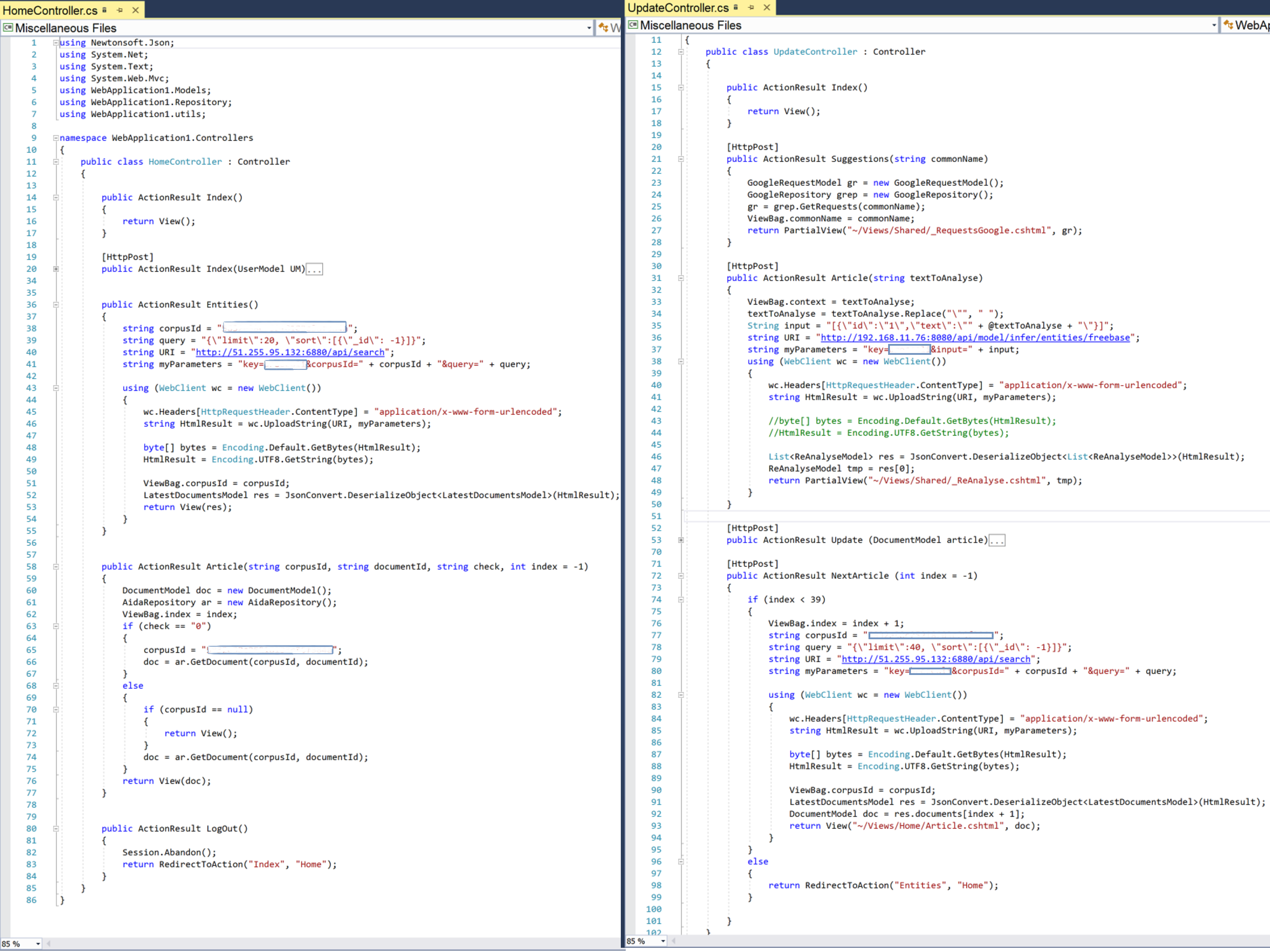
Task: Open the 192.168.11.76:8080 freebase URL link
Action: [975, 337]
